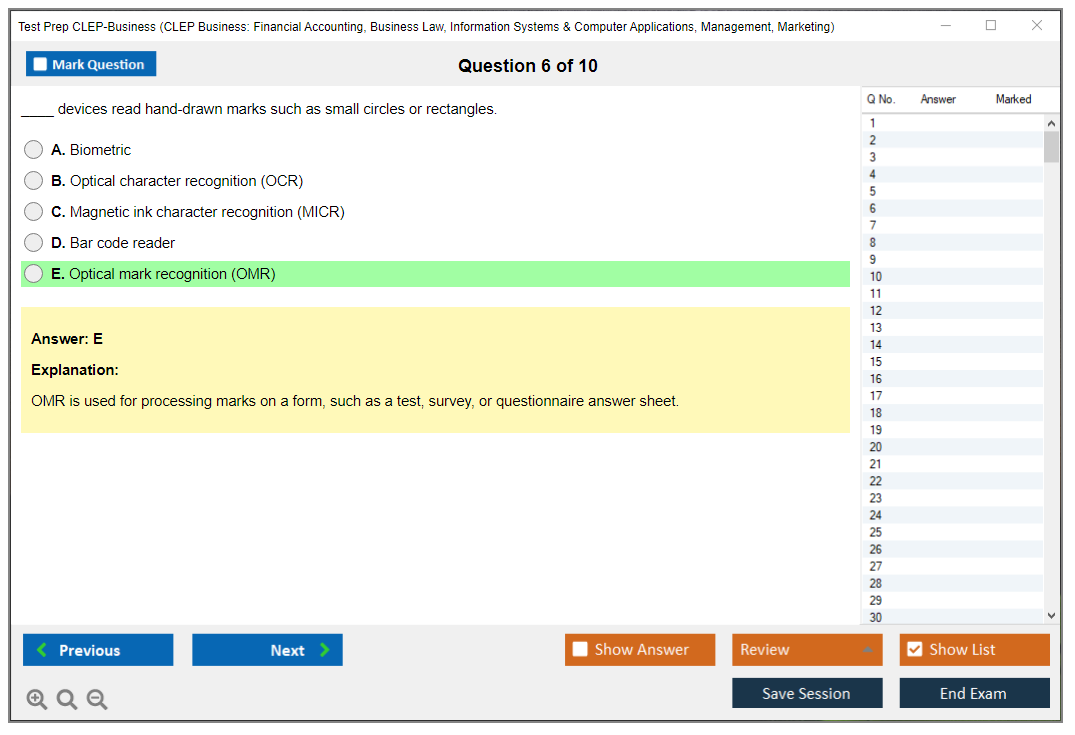The width and height of the screenshot is (1075, 735).
Task: Pick answer D. Bar code reader
Action: pyautogui.click(x=34, y=243)
